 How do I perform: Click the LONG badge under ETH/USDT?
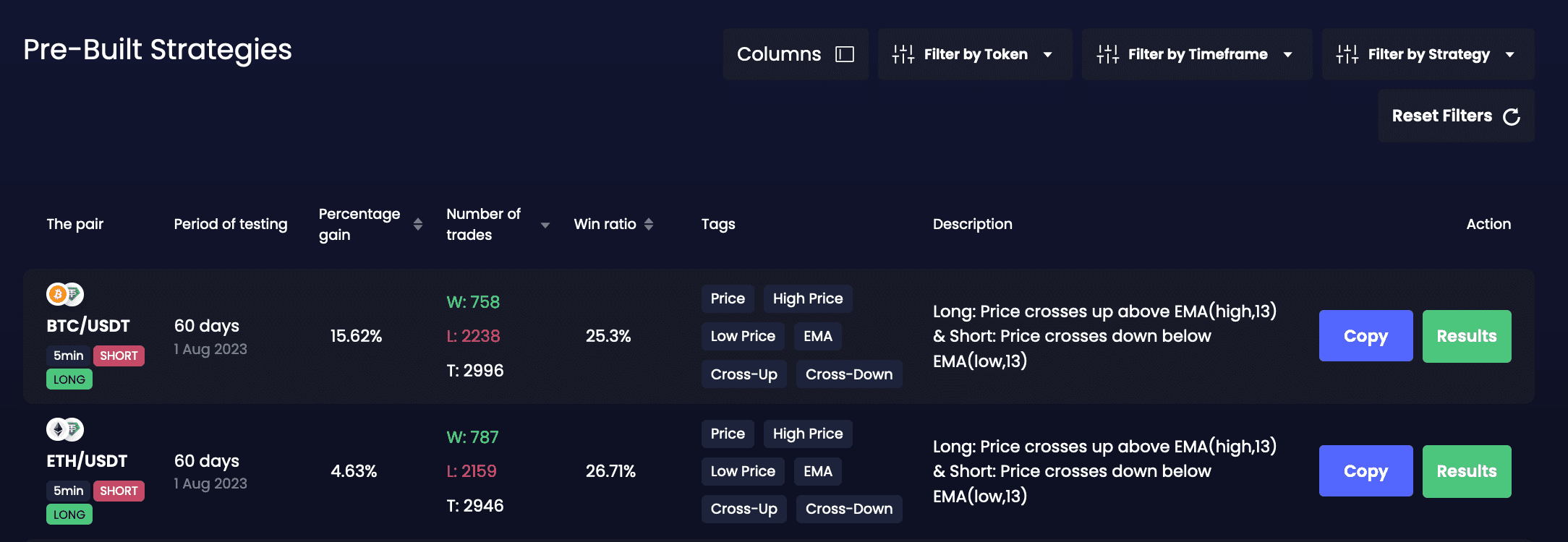[69, 515]
